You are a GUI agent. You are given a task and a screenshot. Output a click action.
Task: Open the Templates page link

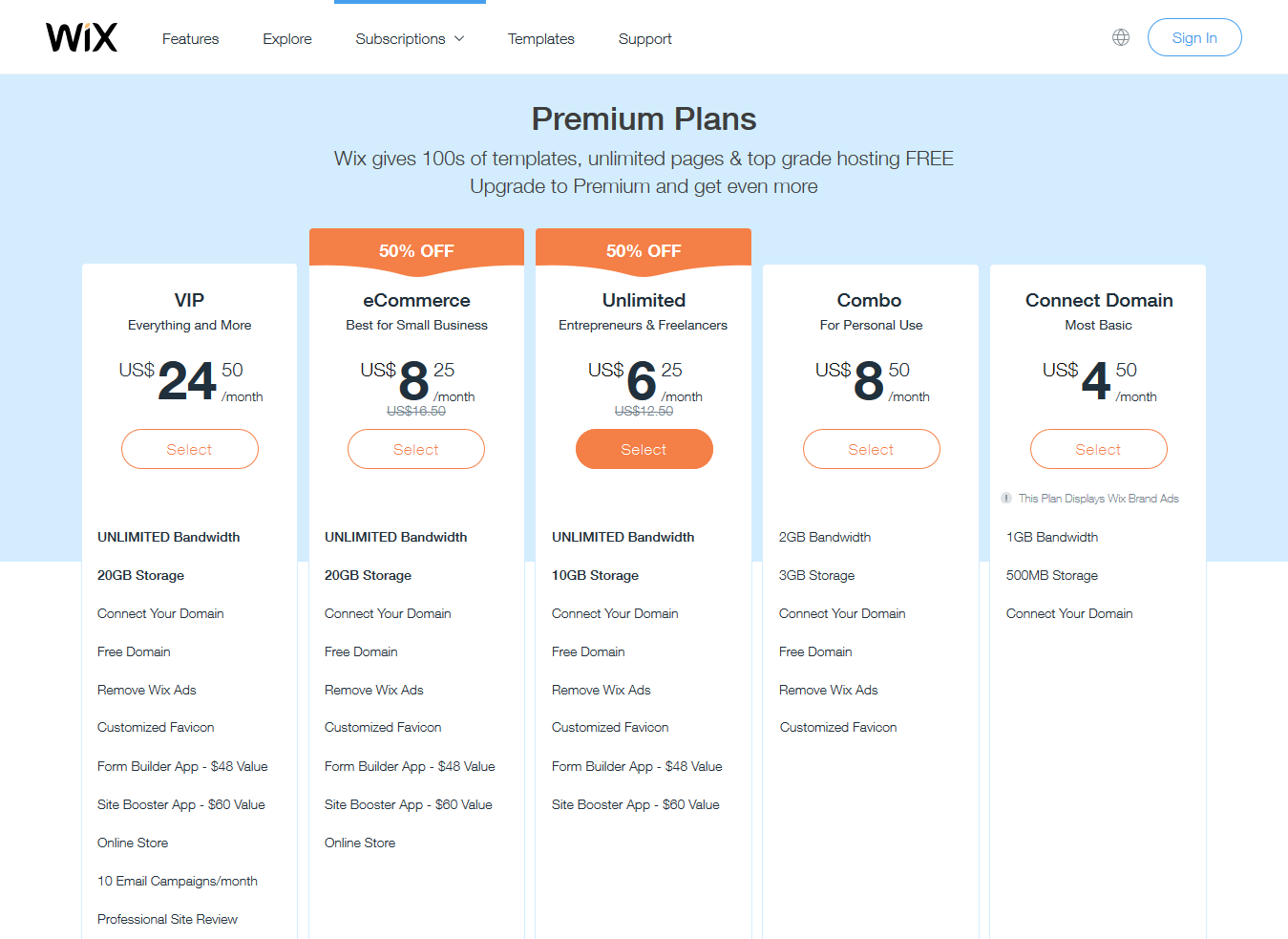point(541,39)
